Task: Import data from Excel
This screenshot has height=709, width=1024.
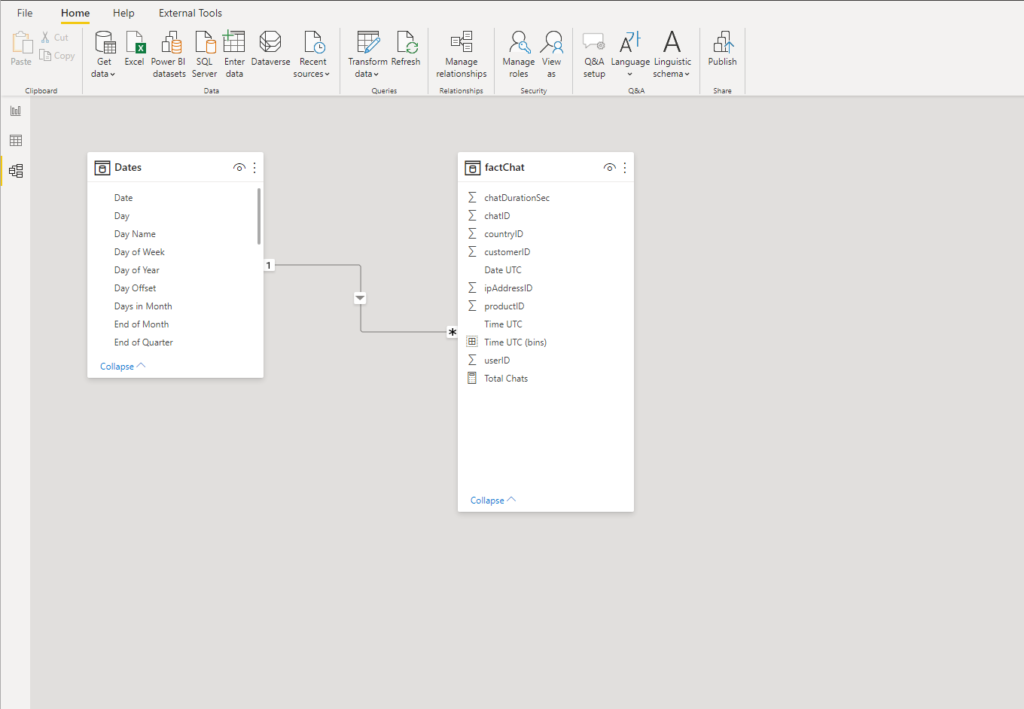Action: [x=135, y=49]
